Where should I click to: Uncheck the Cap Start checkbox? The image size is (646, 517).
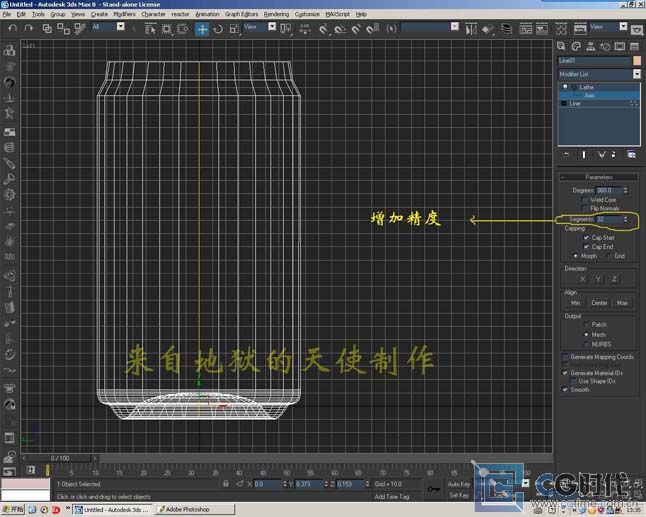tap(586, 238)
